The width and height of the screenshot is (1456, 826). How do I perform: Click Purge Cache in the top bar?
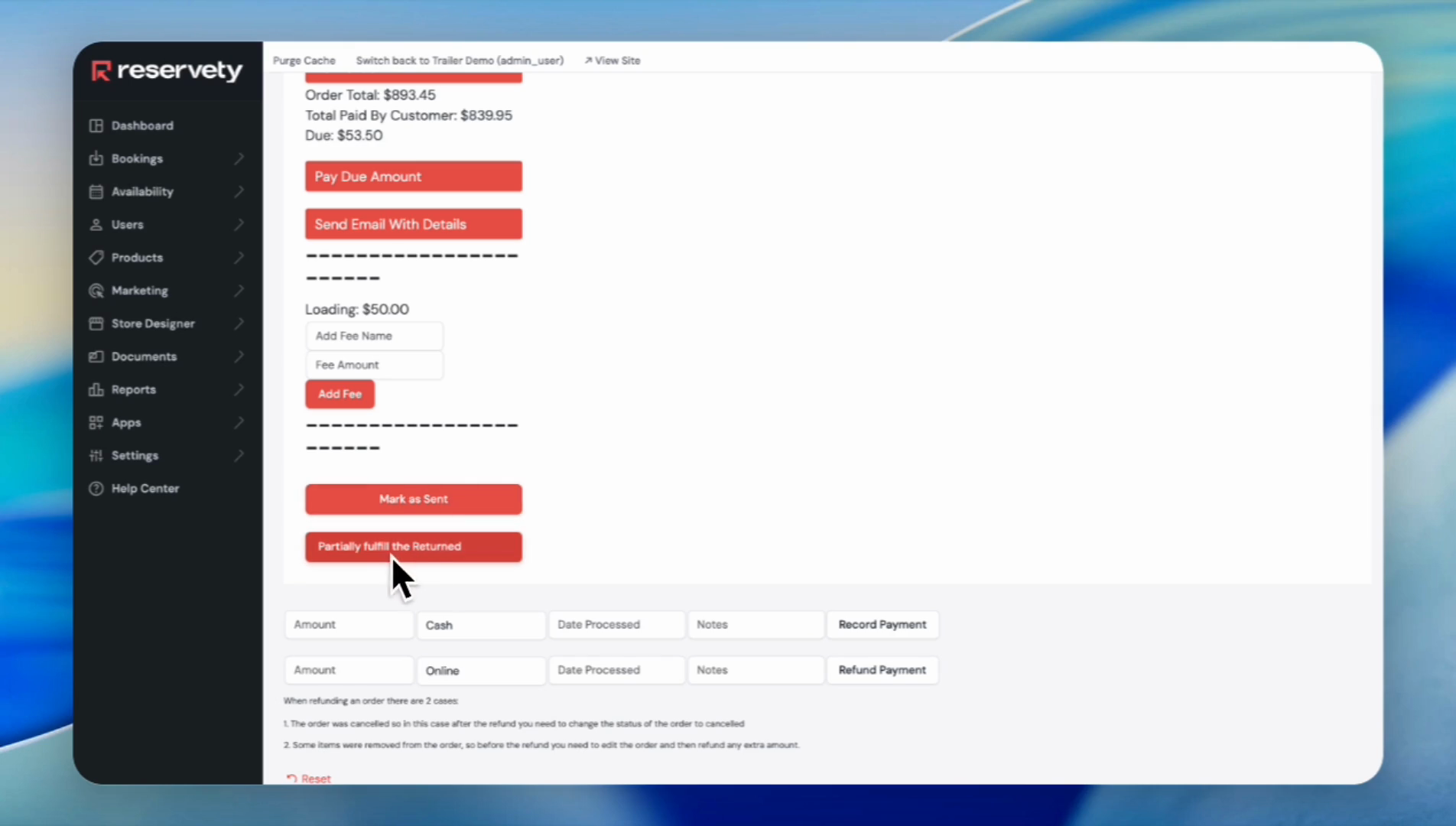[x=304, y=60]
